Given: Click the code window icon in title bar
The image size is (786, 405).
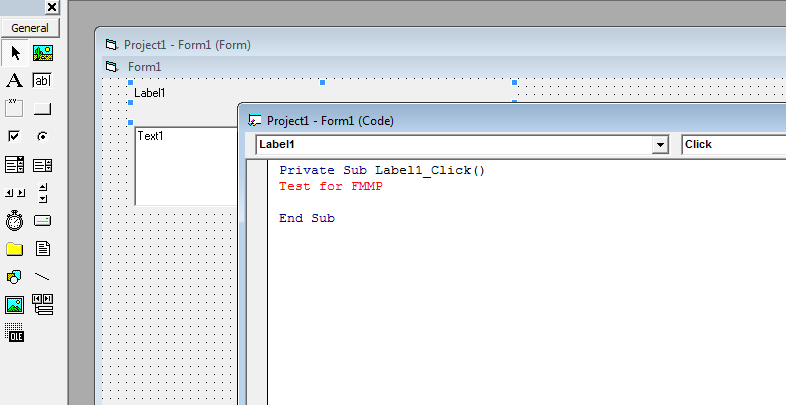Looking at the screenshot, I should [255, 121].
